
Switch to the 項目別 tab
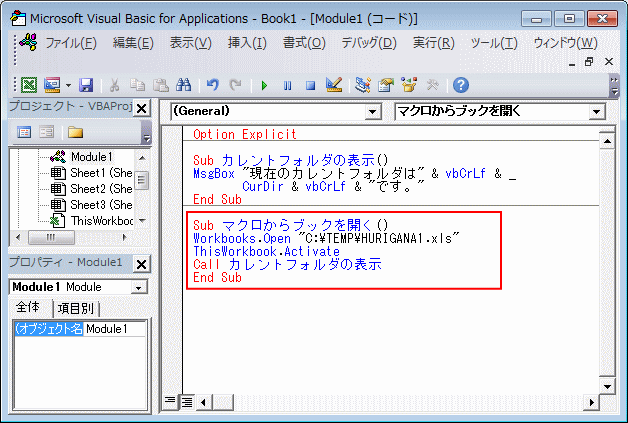[76, 308]
